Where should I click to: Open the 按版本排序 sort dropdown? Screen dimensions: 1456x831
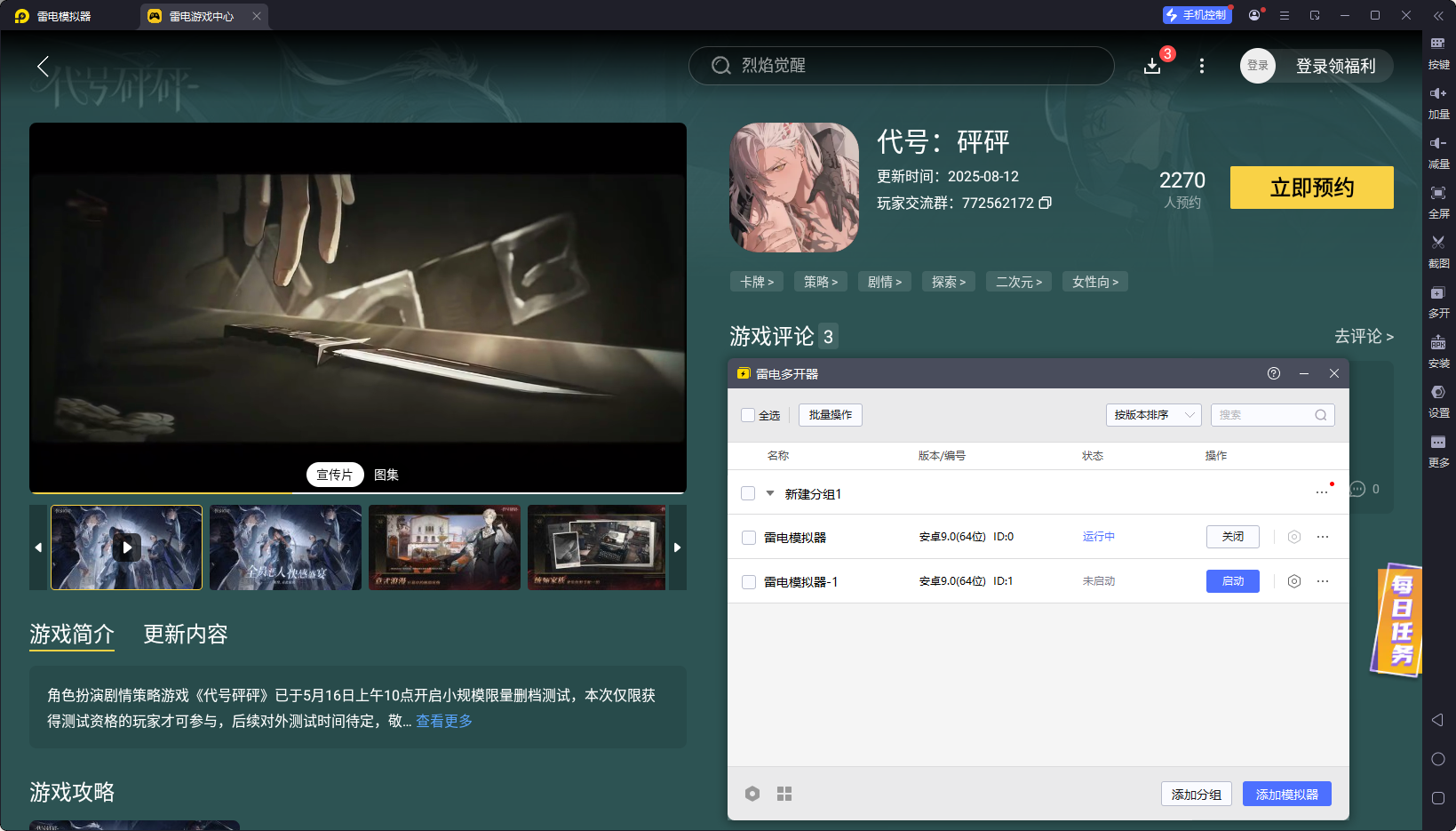[x=1152, y=414]
